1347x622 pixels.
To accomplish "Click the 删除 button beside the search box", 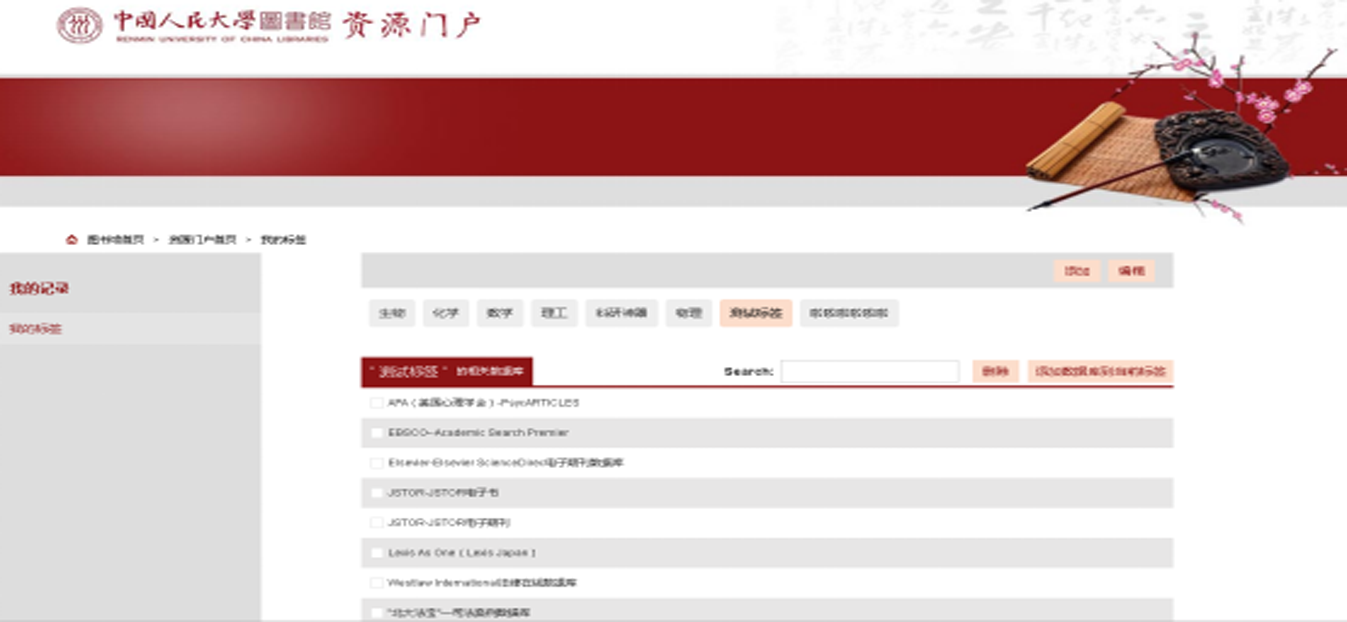I will pos(995,371).
